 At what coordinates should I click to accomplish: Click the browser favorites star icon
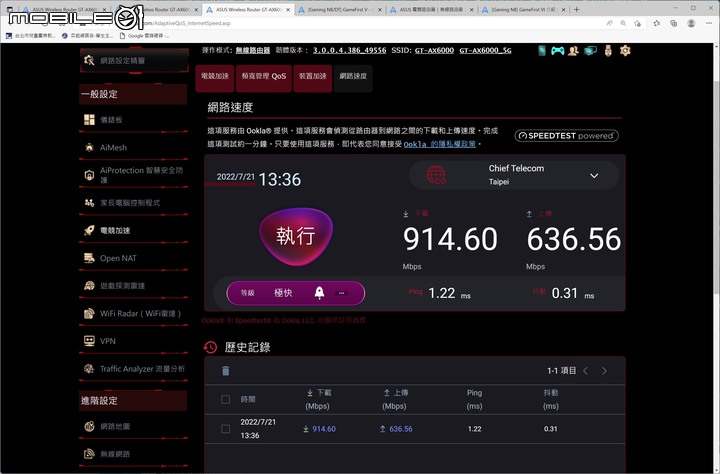point(657,23)
